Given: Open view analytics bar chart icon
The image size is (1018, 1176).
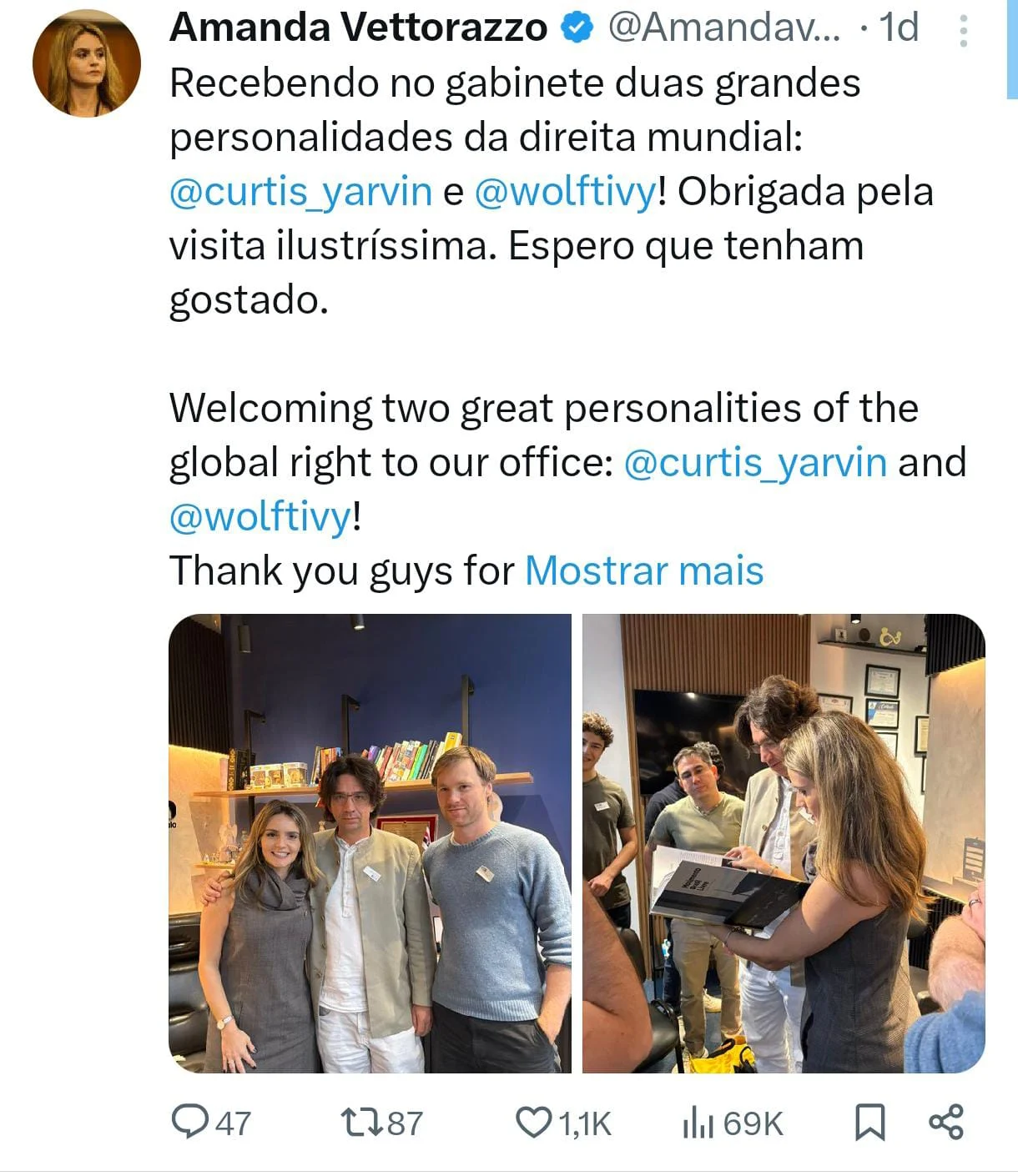Looking at the screenshot, I should (698, 1122).
